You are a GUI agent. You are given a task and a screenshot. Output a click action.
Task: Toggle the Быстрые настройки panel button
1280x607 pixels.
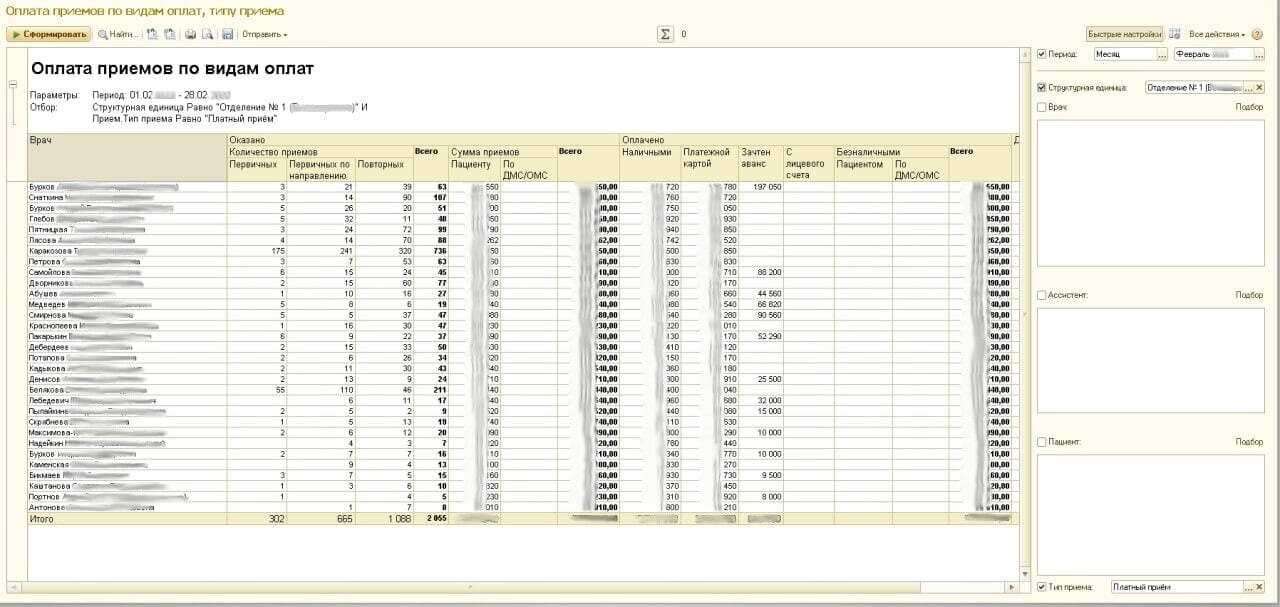(1124, 34)
